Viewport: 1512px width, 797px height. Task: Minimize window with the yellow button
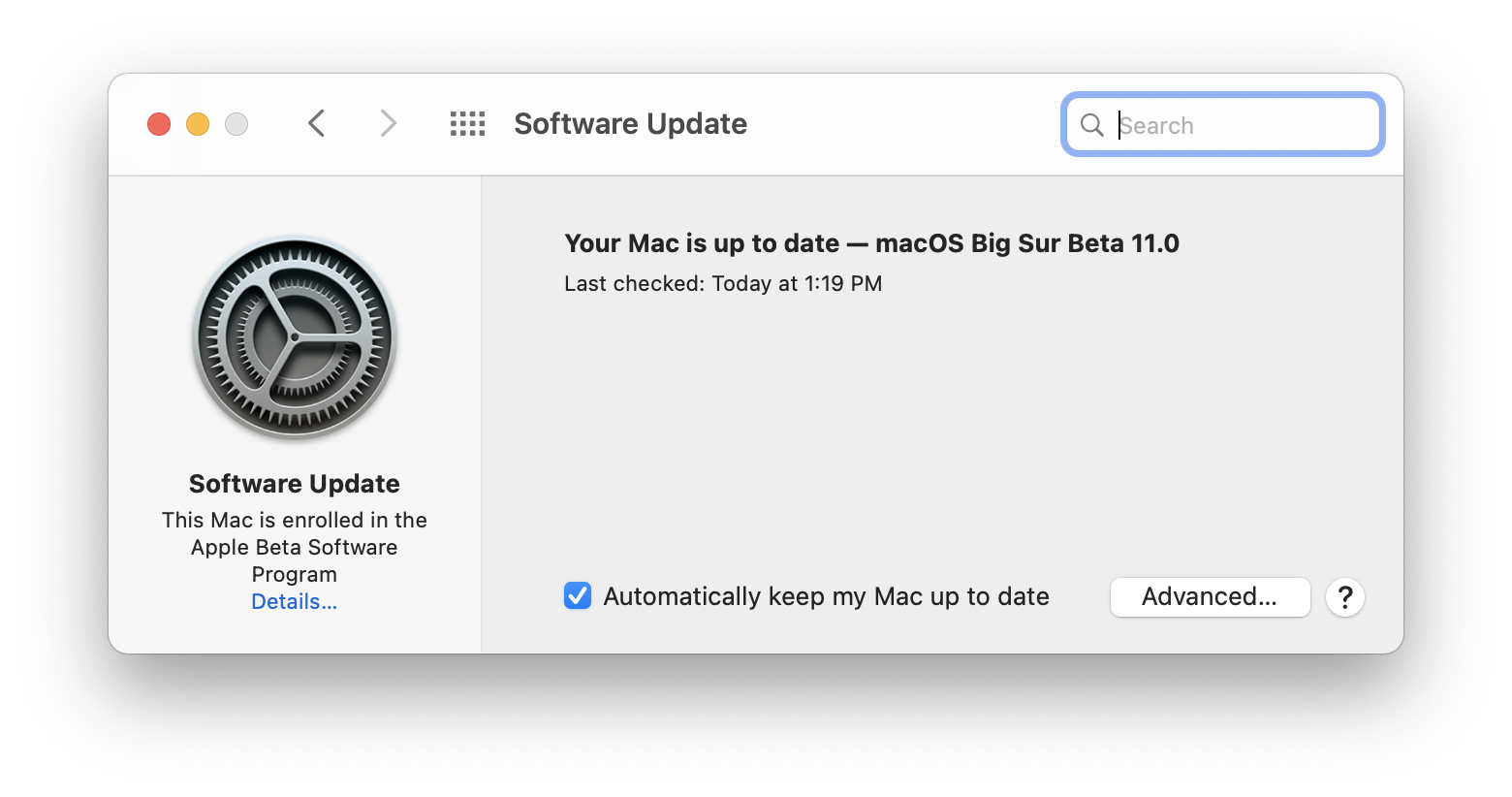tap(198, 124)
